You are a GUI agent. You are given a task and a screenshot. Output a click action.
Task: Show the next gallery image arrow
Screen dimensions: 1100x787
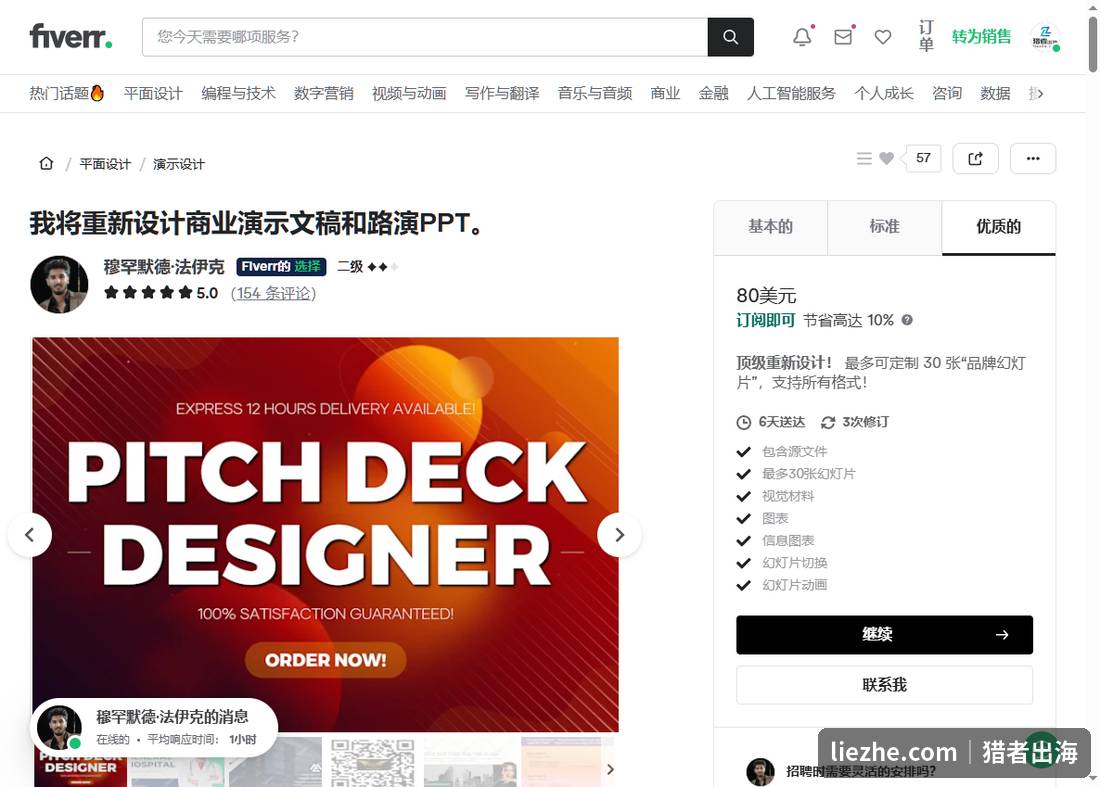point(619,535)
